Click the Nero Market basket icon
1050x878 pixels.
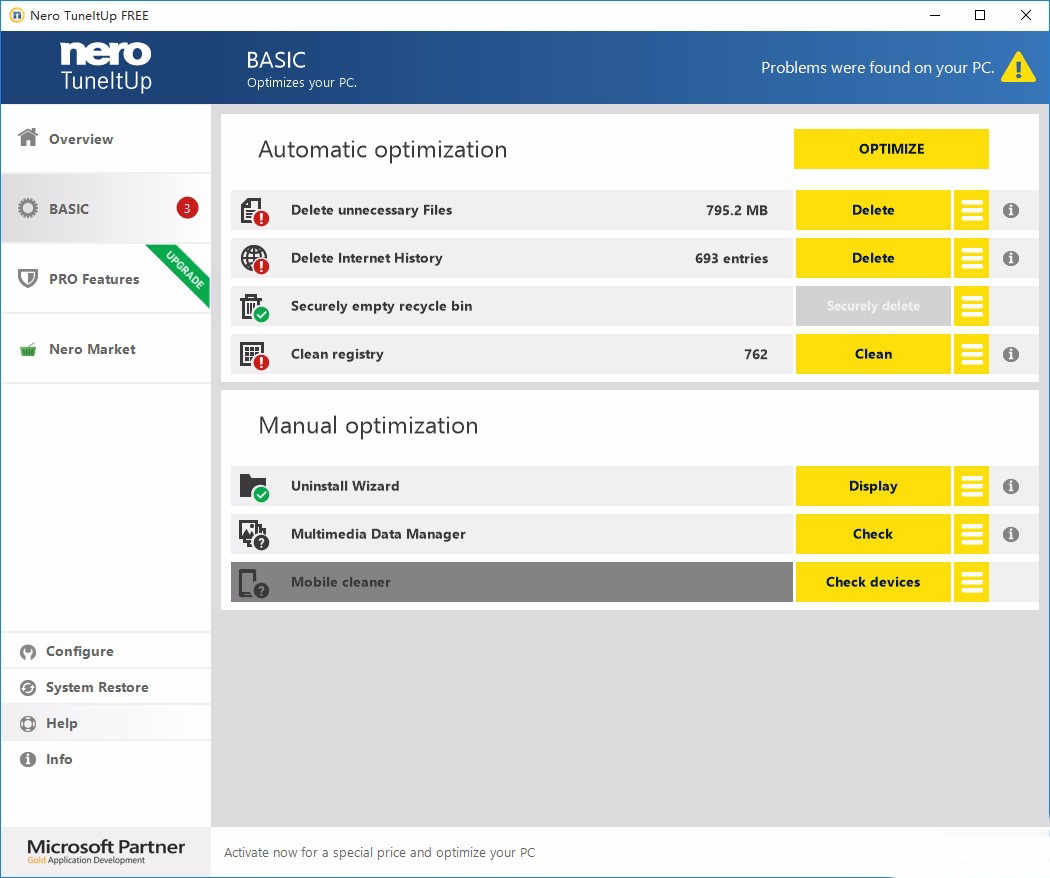click(x=28, y=349)
